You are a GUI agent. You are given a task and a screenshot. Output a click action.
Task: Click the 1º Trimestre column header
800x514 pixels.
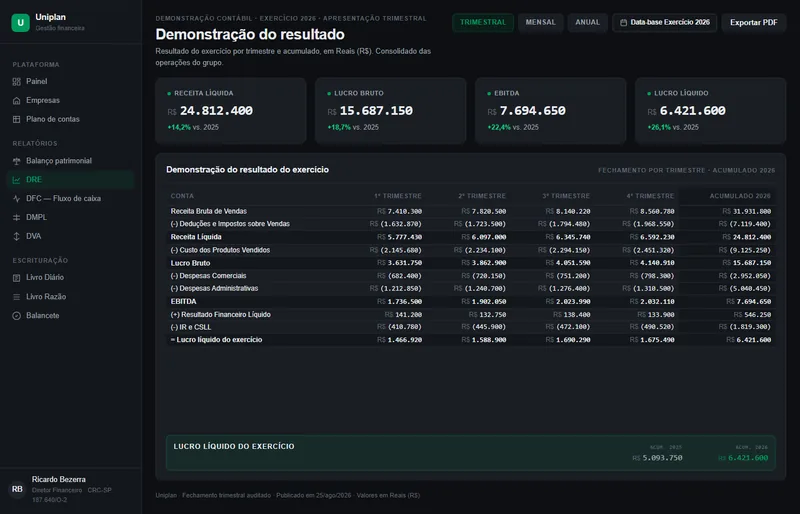(x=398, y=196)
